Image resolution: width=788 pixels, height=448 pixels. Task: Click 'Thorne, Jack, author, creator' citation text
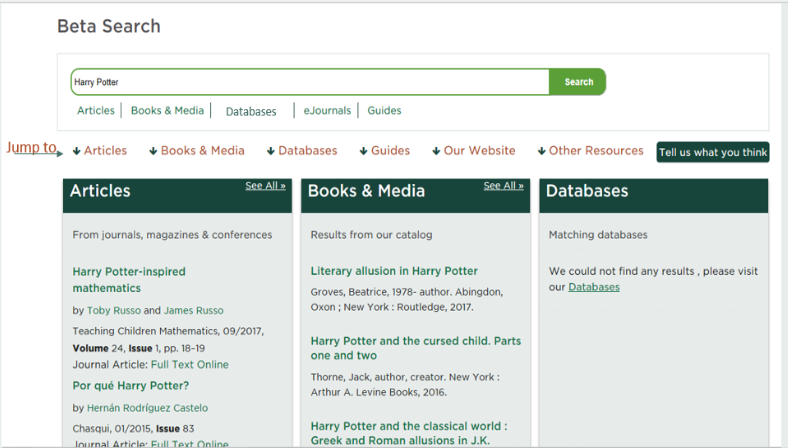pyautogui.click(x=405, y=385)
